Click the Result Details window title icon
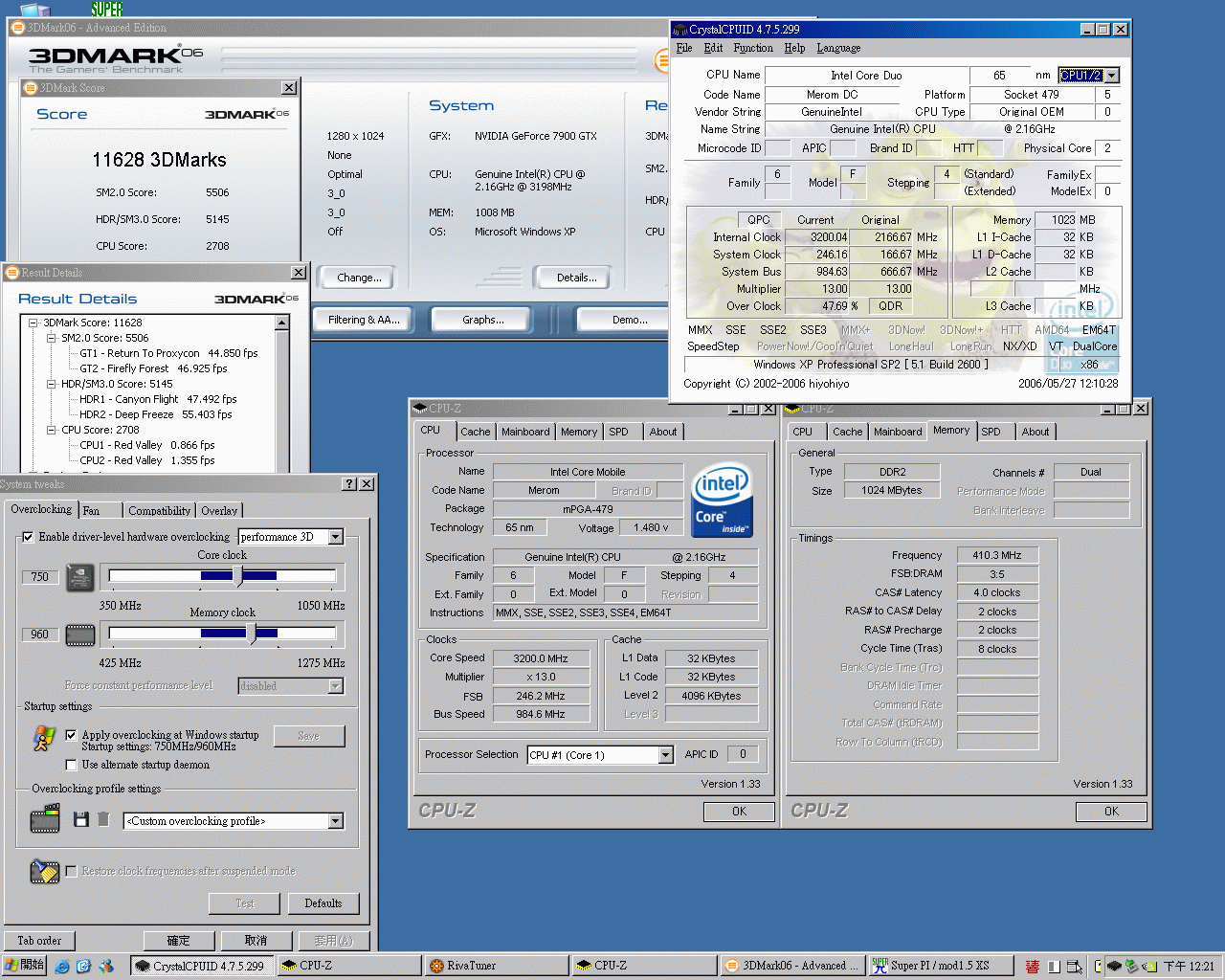The width and height of the screenshot is (1225, 980). (12, 273)
